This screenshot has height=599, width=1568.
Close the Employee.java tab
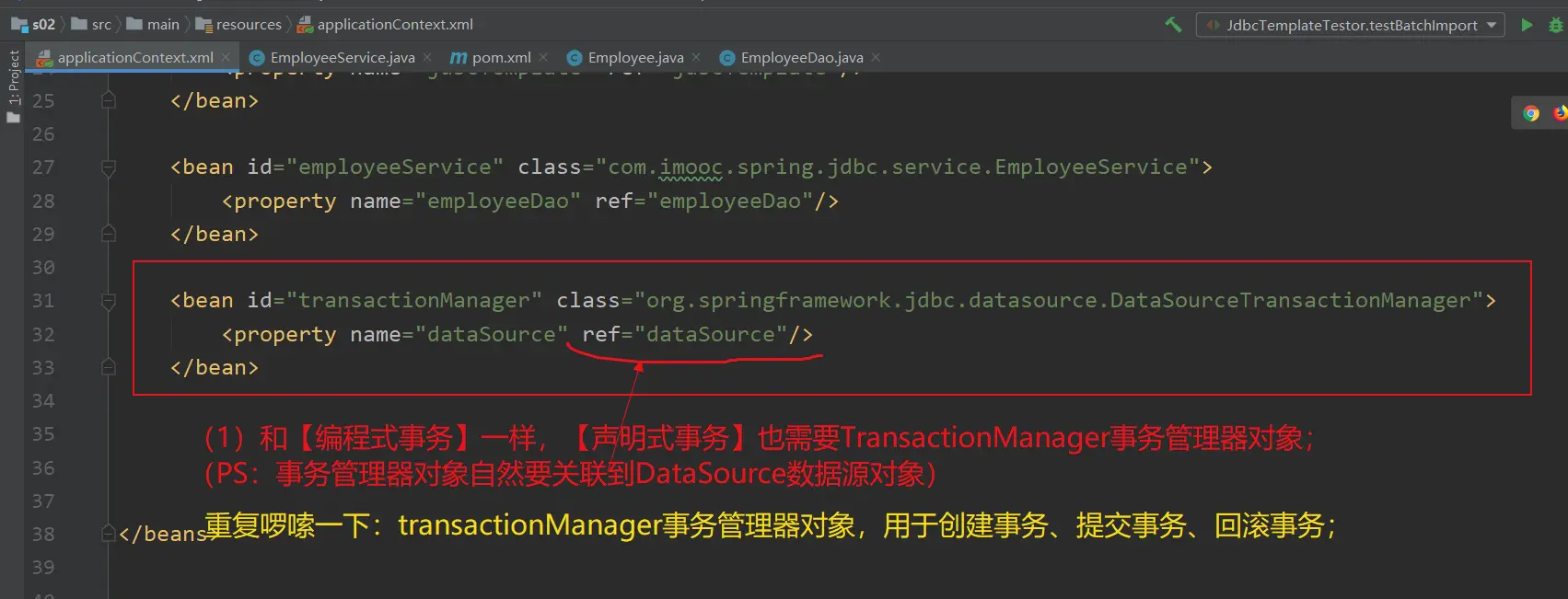click(696, 57)
